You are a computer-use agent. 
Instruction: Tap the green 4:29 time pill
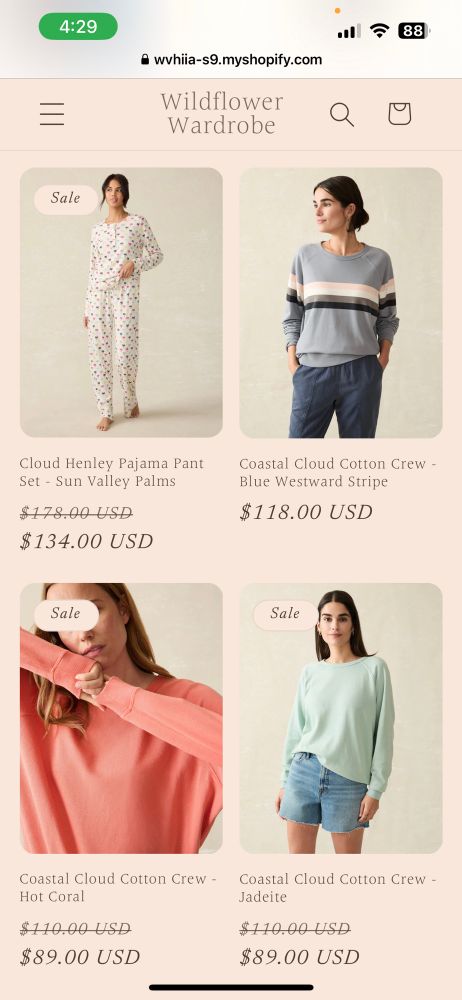tap(78, 27)
